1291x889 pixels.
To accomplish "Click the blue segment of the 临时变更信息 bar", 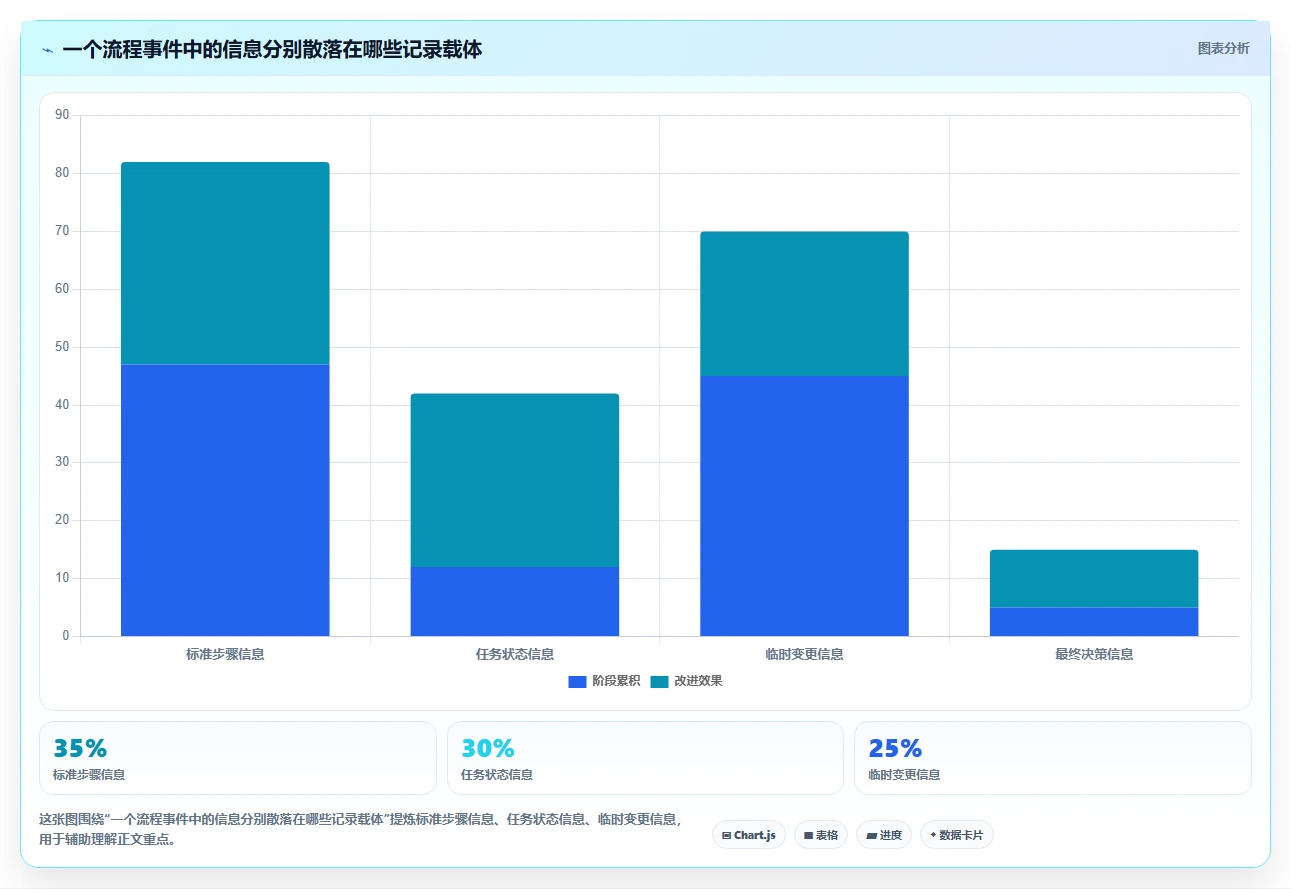I will click(804, 506).
